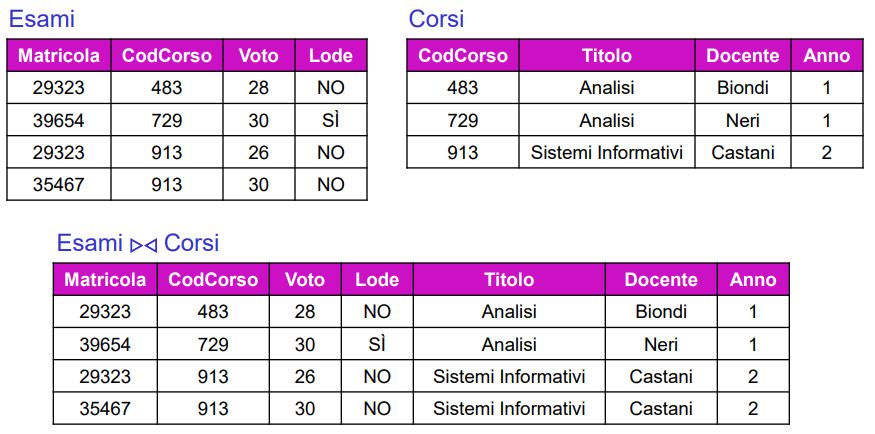Image resolution: width=875 pixels, height=434 pixels.
Task: Select Matricola header in top-left Esami table
Action: [58, 56]
